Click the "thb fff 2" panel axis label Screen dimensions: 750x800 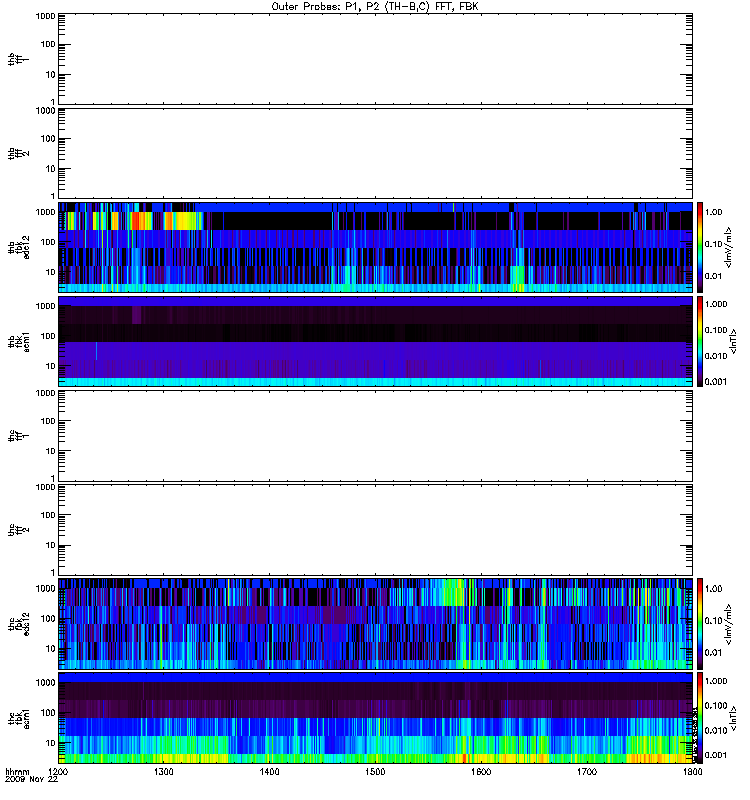point(18,154)
